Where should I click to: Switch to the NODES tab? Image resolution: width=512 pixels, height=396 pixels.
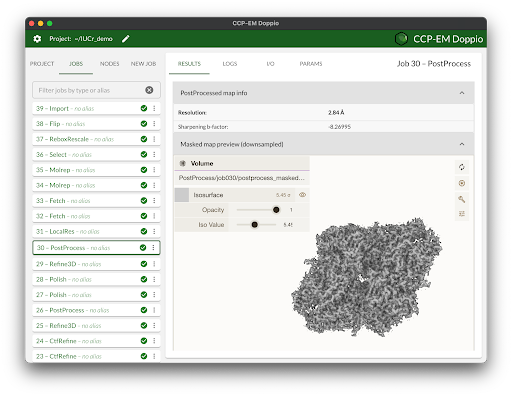click(x=110, y=64)
